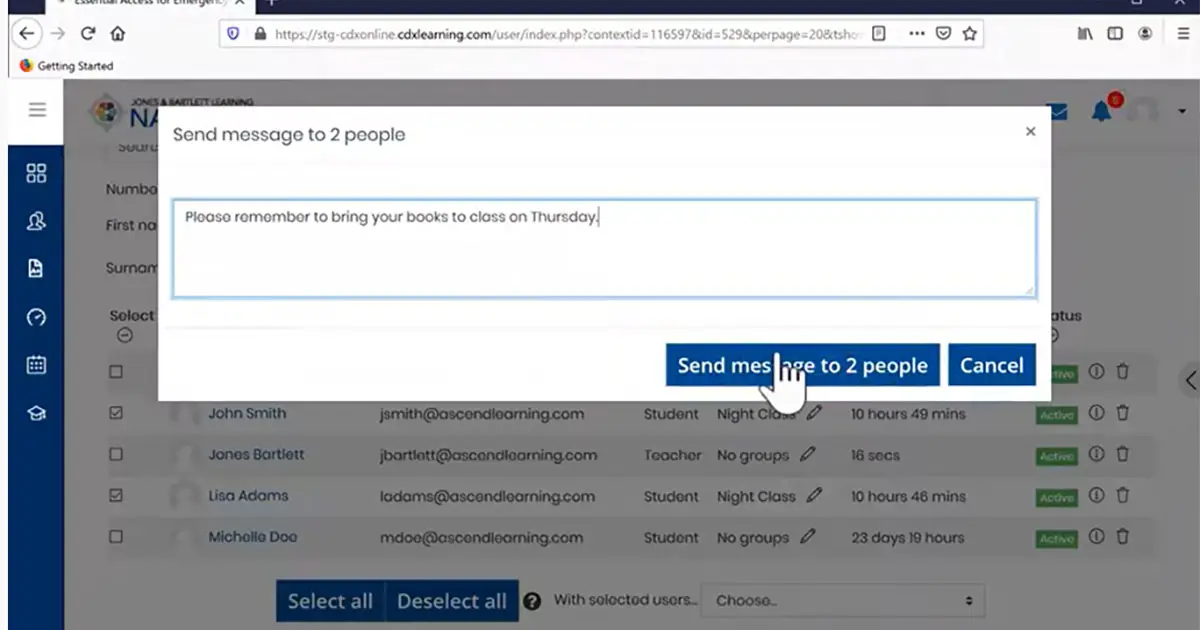
Task: Click the browser home icon
Action: [x=118, y=33]
